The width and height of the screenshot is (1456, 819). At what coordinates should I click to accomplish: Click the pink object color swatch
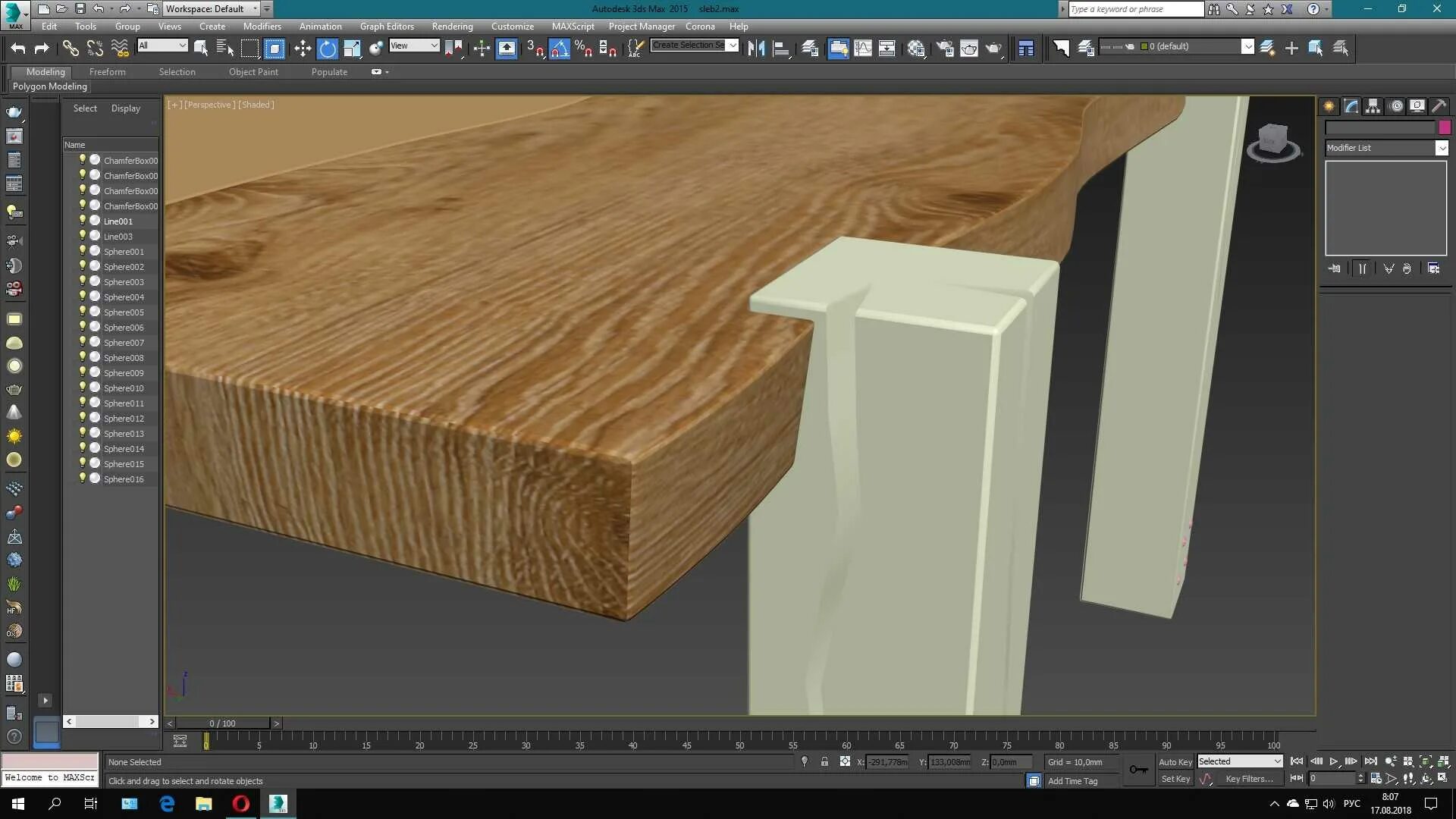click(1445, 127)
